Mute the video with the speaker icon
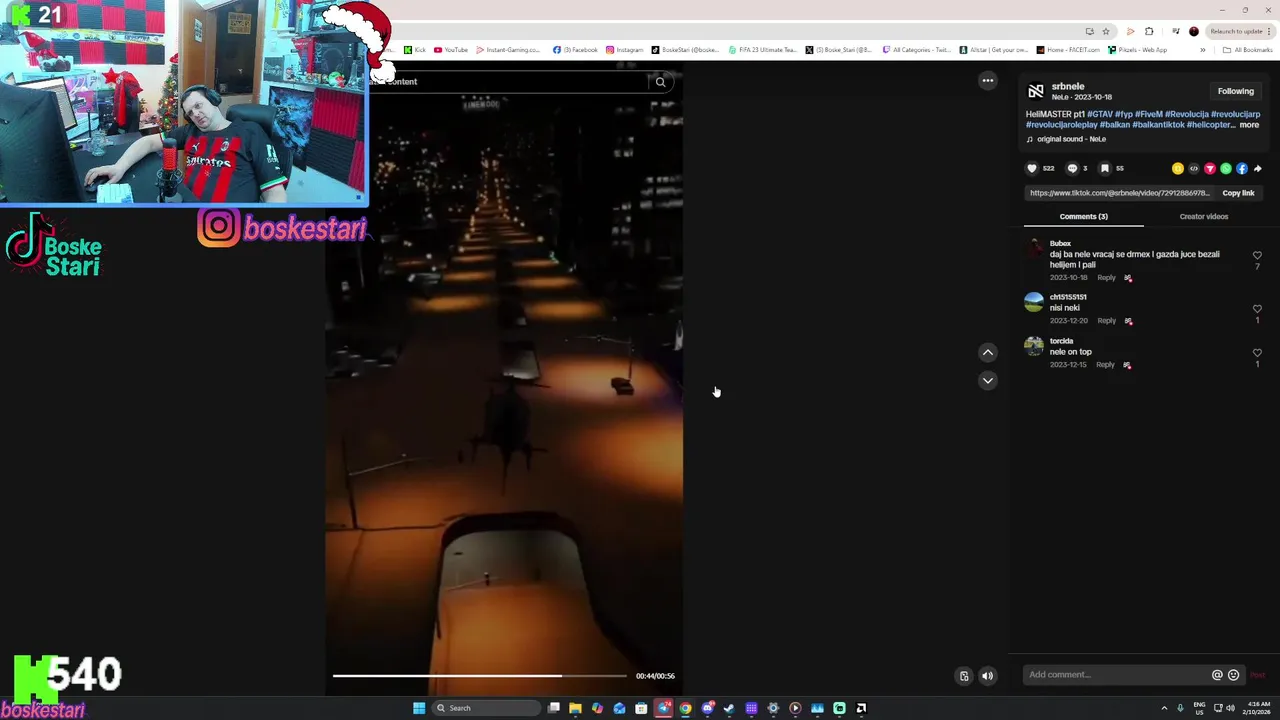This screenshot has height=720, width=1280. [x=987, y=676]
